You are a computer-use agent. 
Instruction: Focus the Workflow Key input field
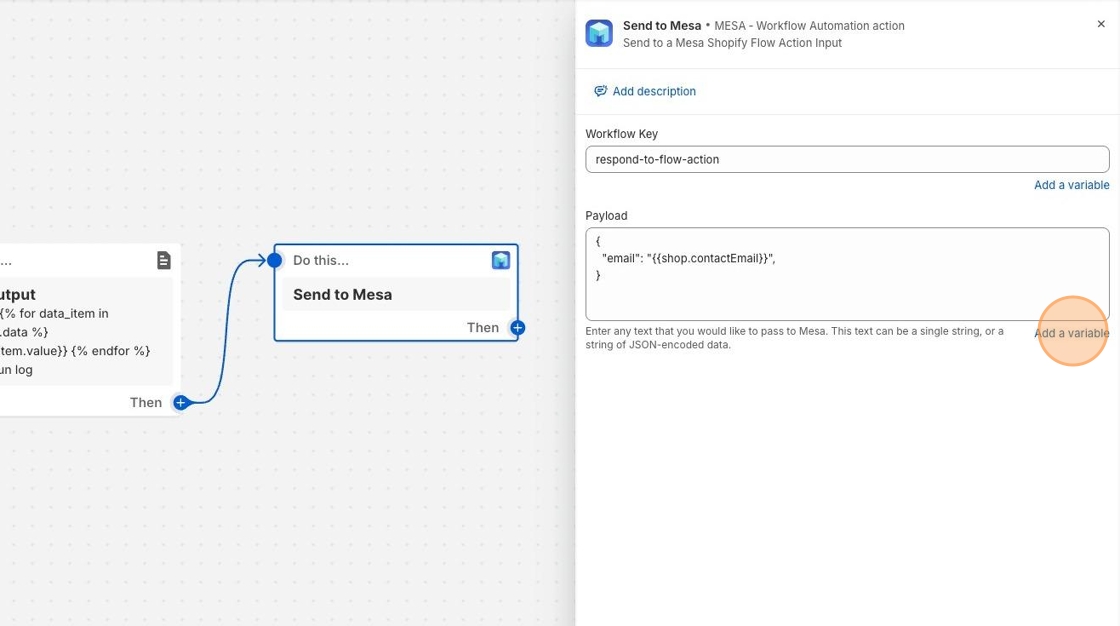[846, 159]
